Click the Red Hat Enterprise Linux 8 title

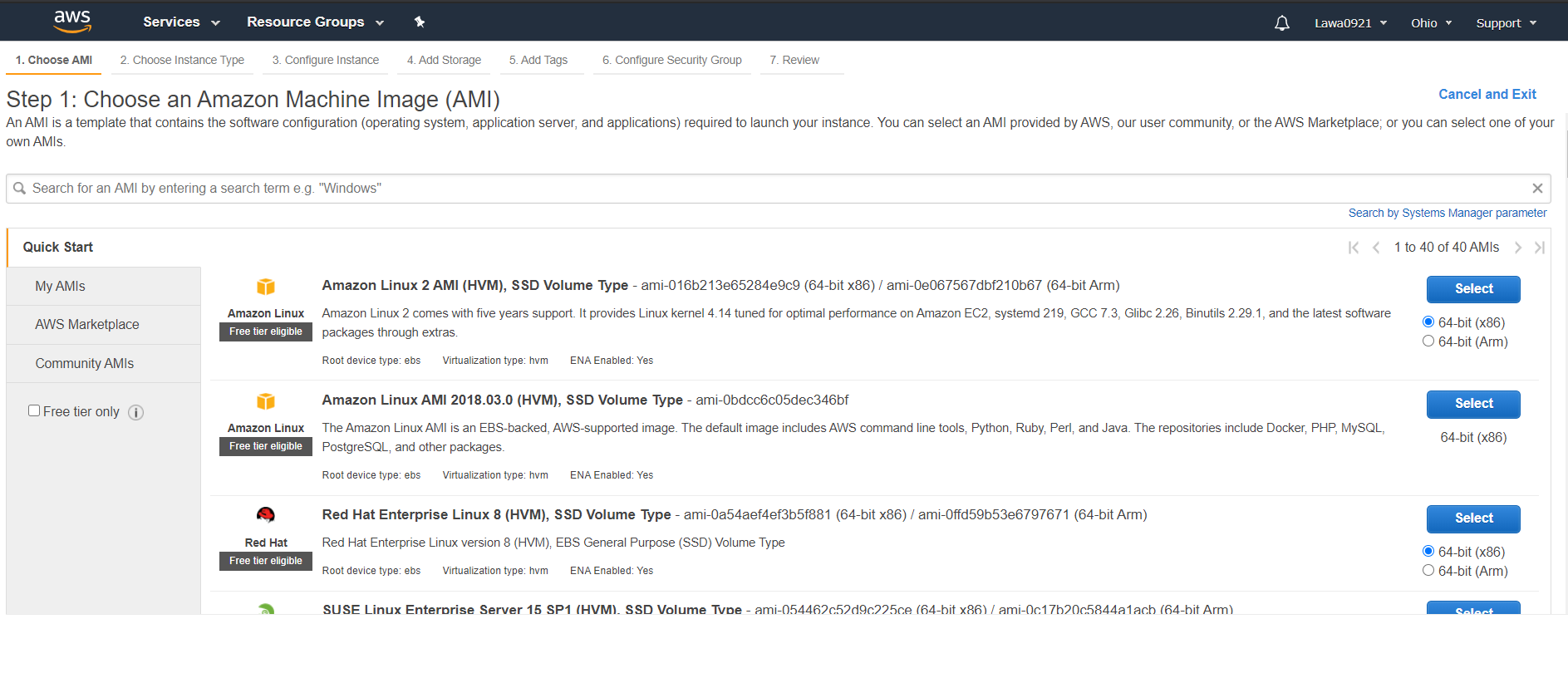(497, 515)
